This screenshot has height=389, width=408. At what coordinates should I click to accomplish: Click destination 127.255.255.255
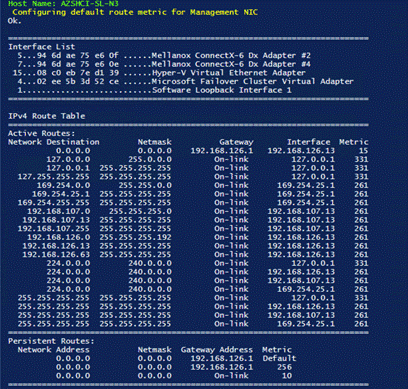click(54, 177)
